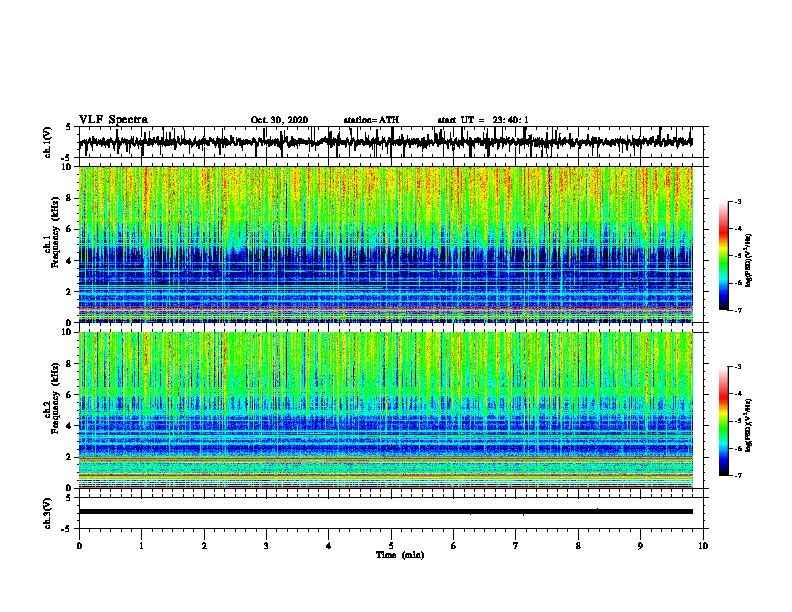The image size is (792, 612).
Task: Click the ch.1 spectrogram panel
Action: [x=385, y=244]
